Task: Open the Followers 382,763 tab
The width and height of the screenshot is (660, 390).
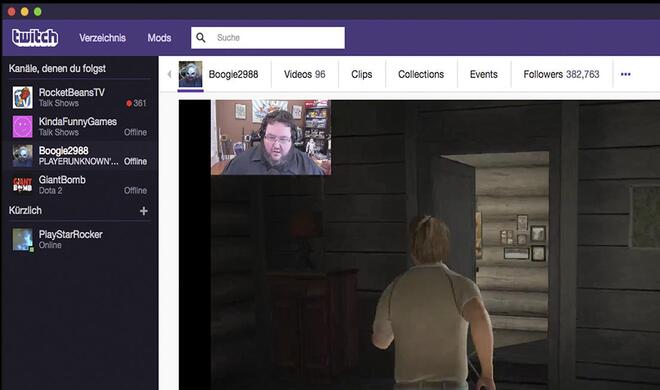Action: [x=561, y=74]
